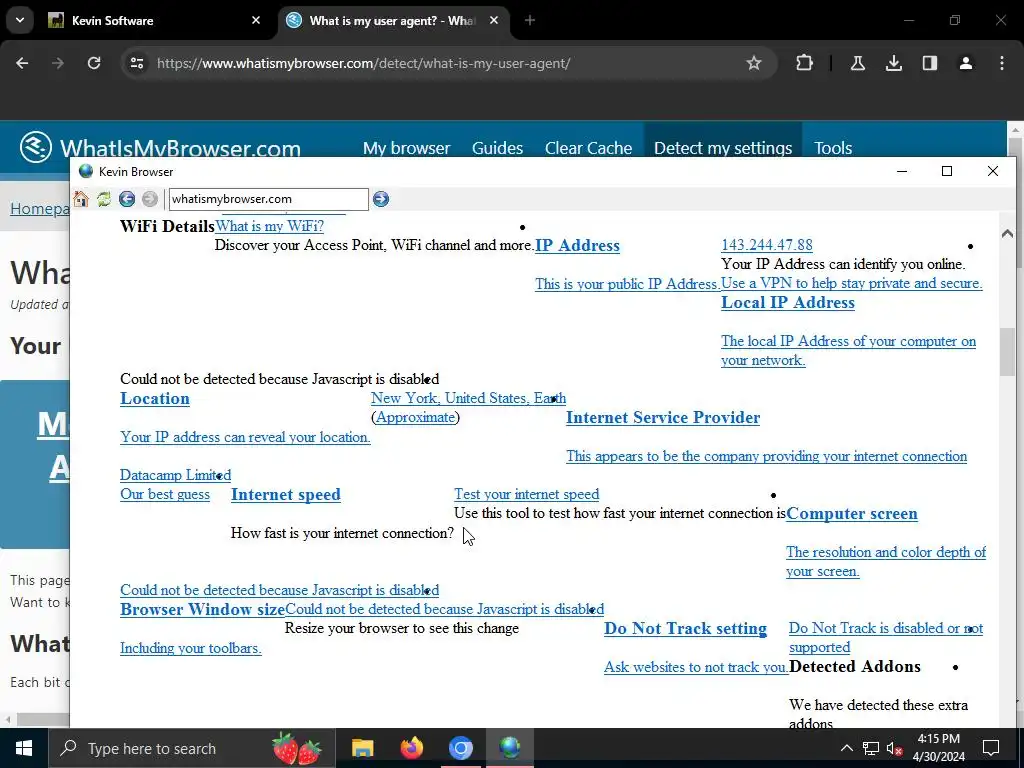Open Chrome extensions puzzle icon
Image resolution: width=1024 pixels, height=768 pixels.
[x=805, y=63]
